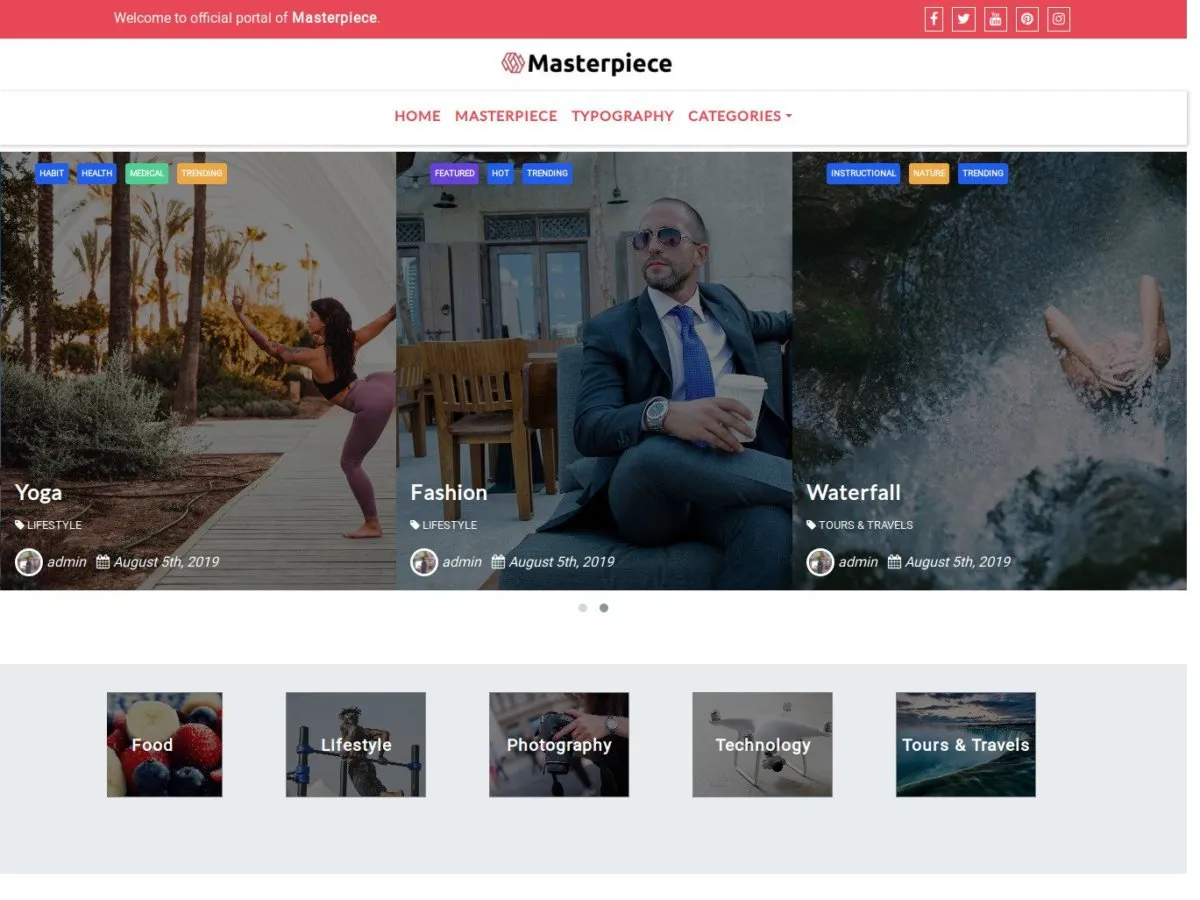Open the Instagram social icon
This screenshot has width=1200, height=900.
pyautogui.click(x=1059, y=19)
